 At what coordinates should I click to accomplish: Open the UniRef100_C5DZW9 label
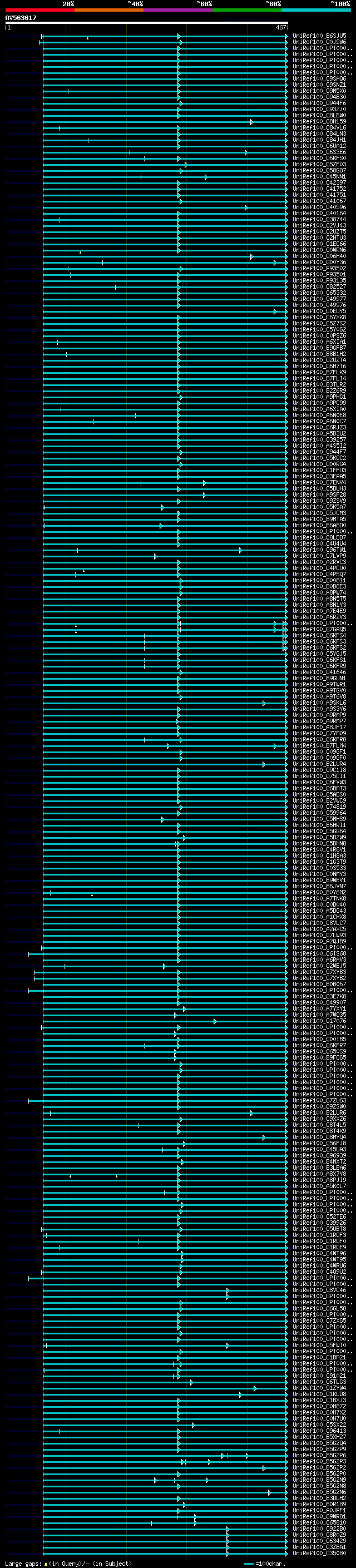tap(319, 838)
